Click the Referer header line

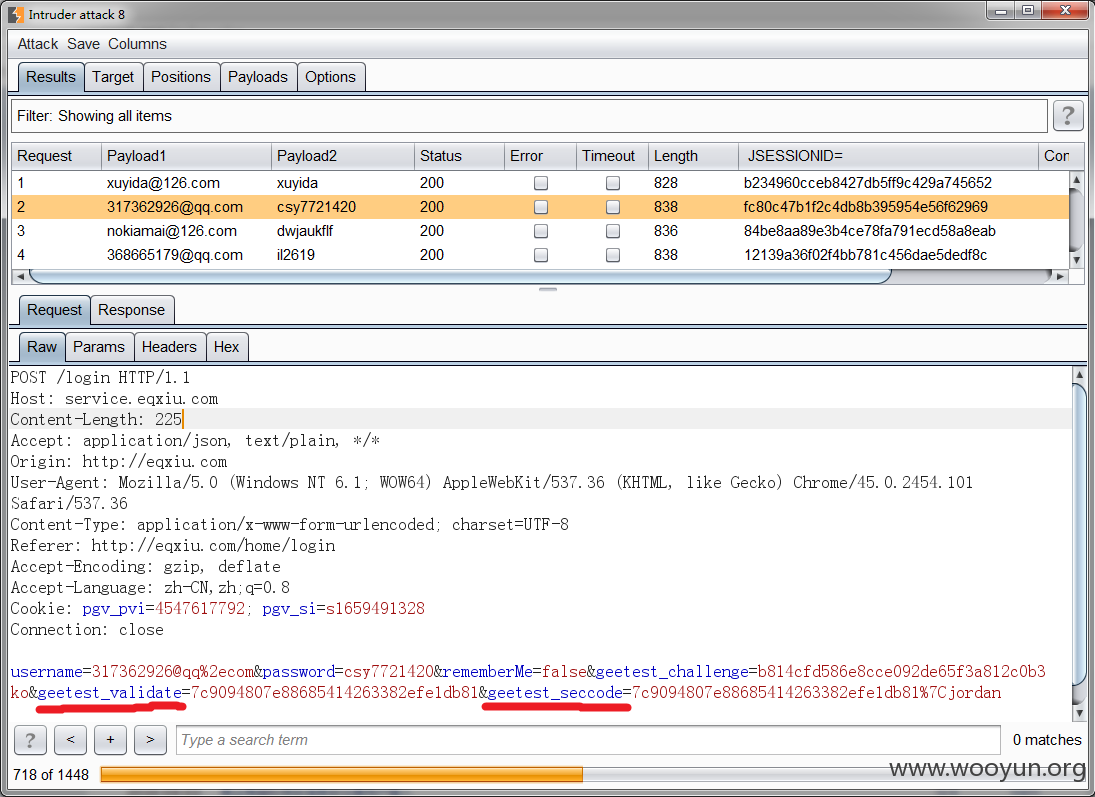[x=172, y=546]
